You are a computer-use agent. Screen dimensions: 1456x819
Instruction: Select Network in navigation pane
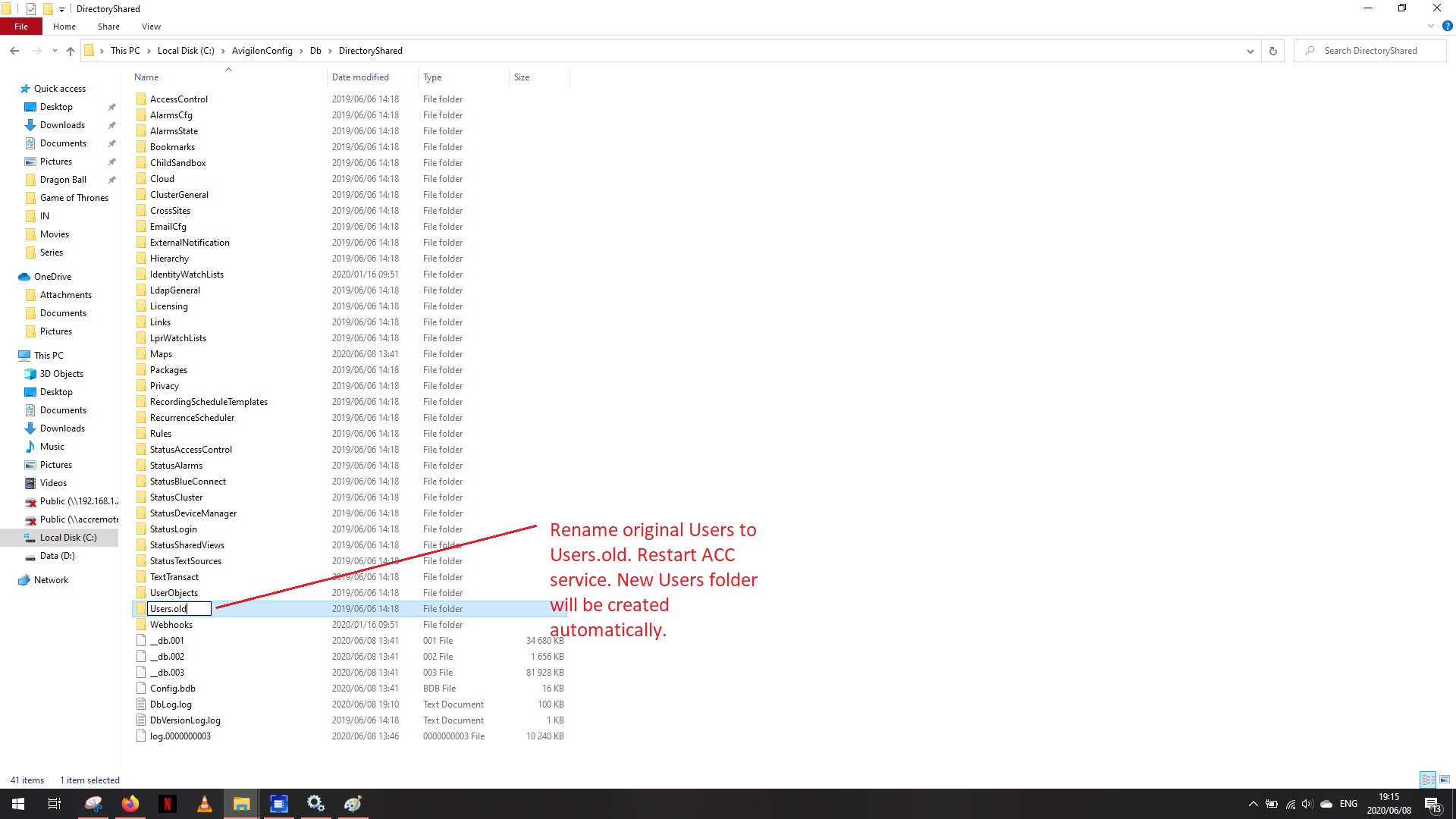[51, 580]
